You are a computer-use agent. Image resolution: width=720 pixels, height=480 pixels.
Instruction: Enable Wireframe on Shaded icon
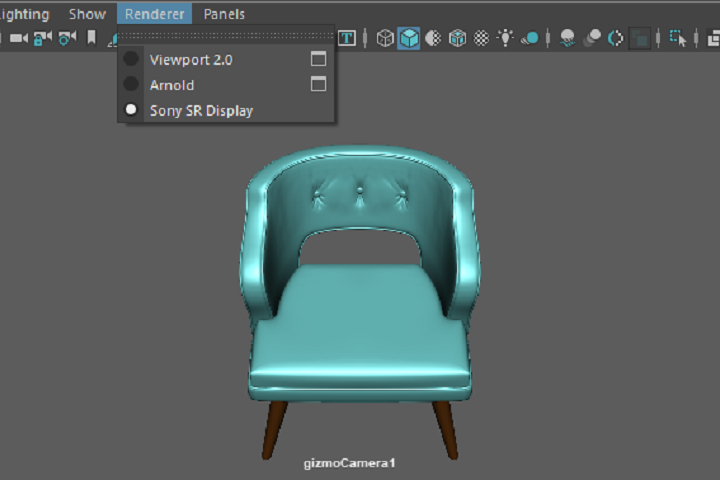point(457,38)
